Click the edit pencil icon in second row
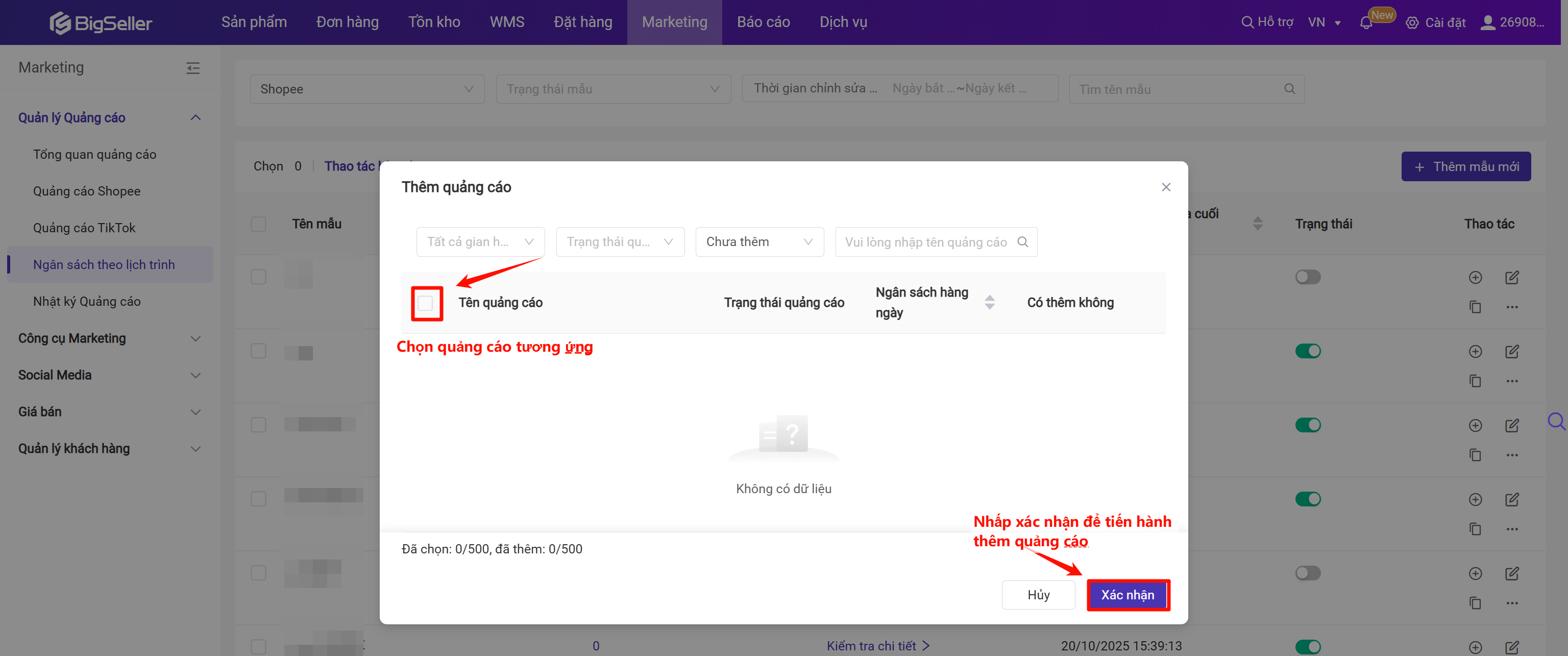The image size is (1568, 656). (1511, 351)
